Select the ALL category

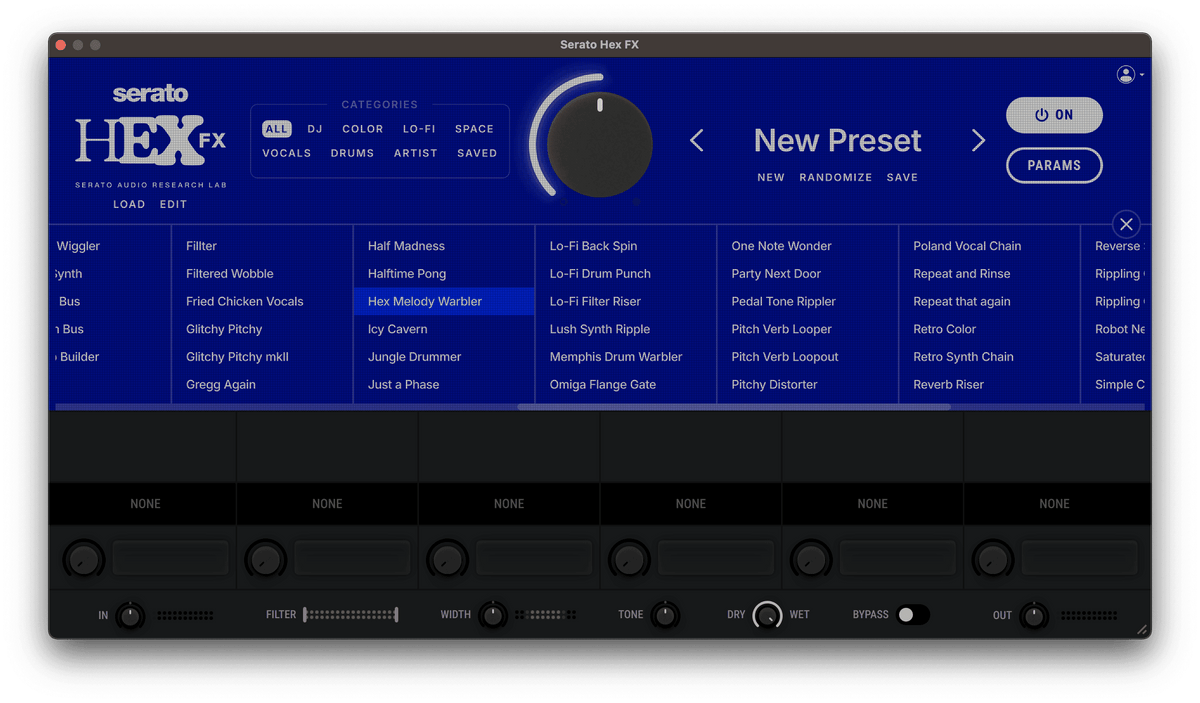pyautogui.click(x=277, y=129)
